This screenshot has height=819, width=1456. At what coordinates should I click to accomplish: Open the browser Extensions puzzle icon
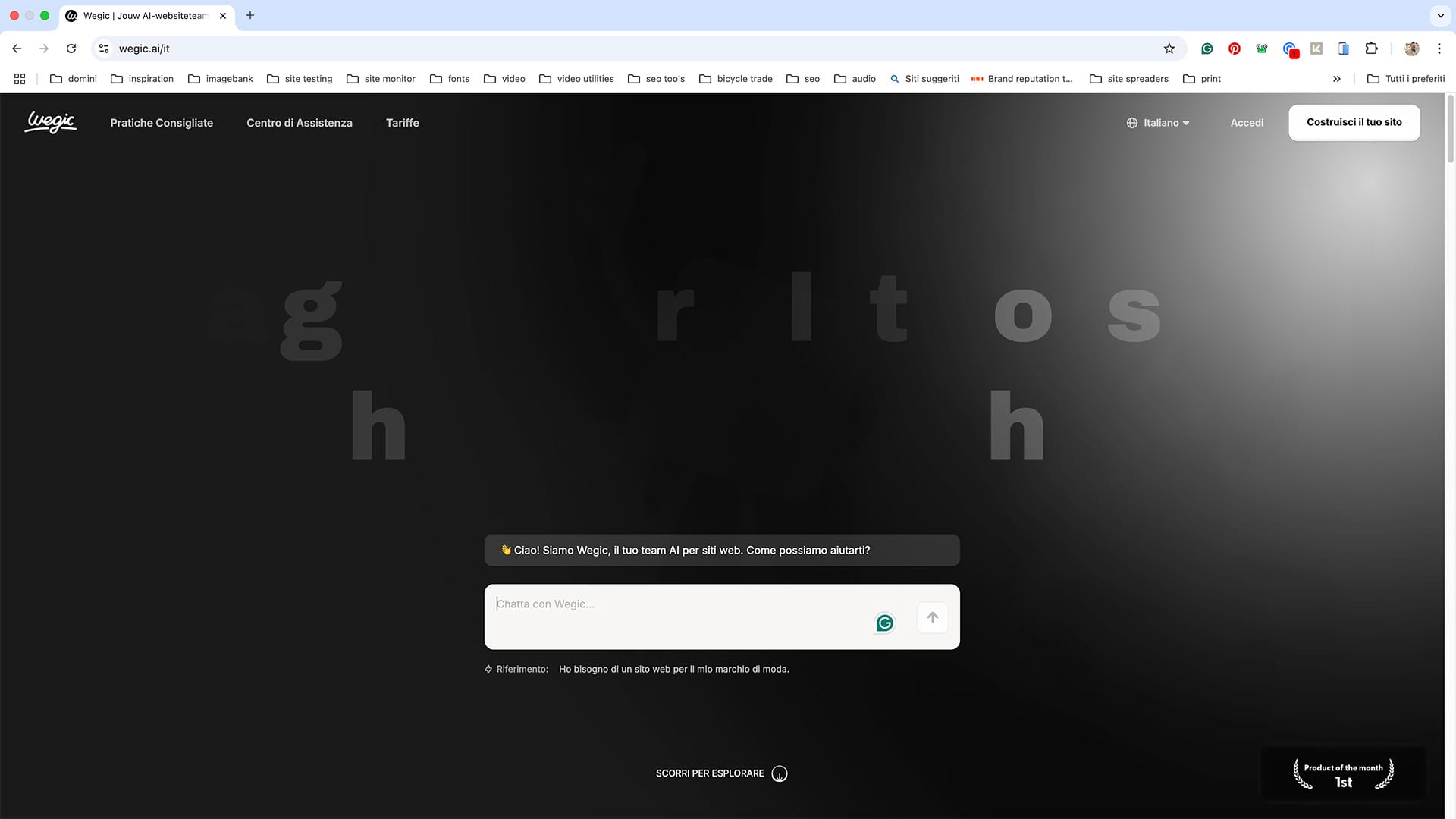click(1371, 49)
